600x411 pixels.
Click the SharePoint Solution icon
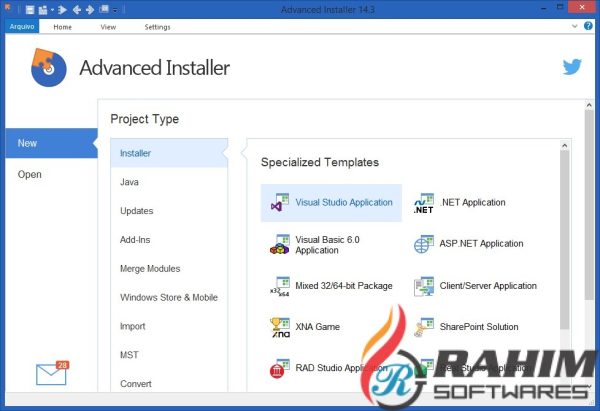[424, 327]
